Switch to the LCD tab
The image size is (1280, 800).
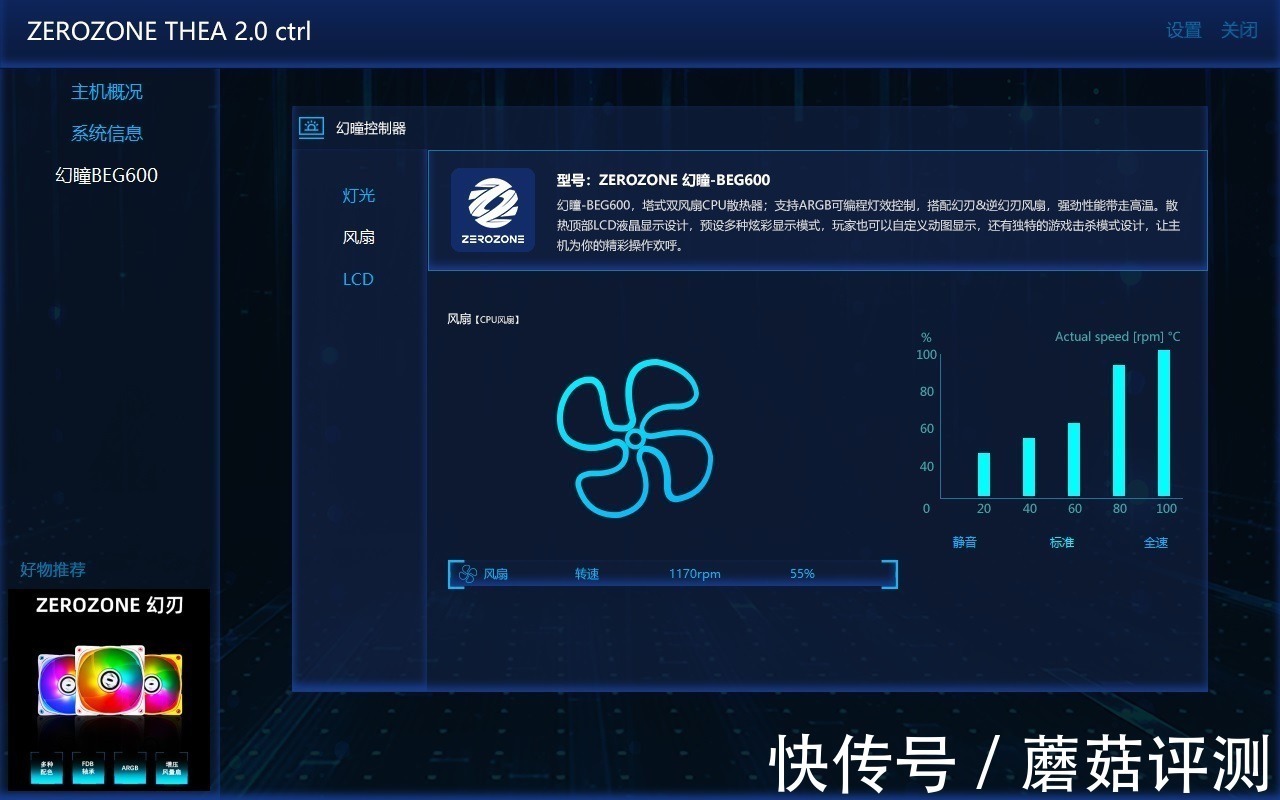[358, 279]
